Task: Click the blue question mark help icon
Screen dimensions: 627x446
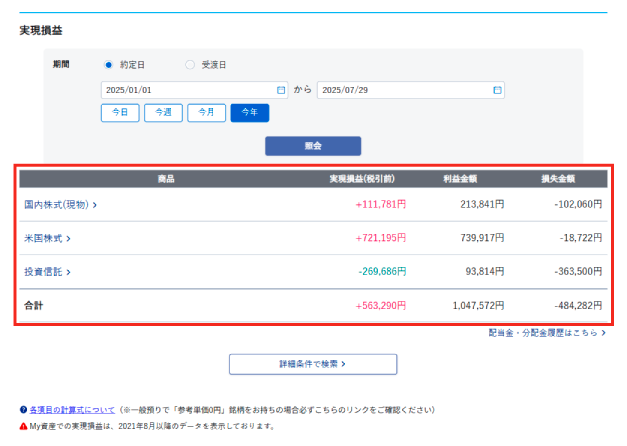Action: point(23,410)
